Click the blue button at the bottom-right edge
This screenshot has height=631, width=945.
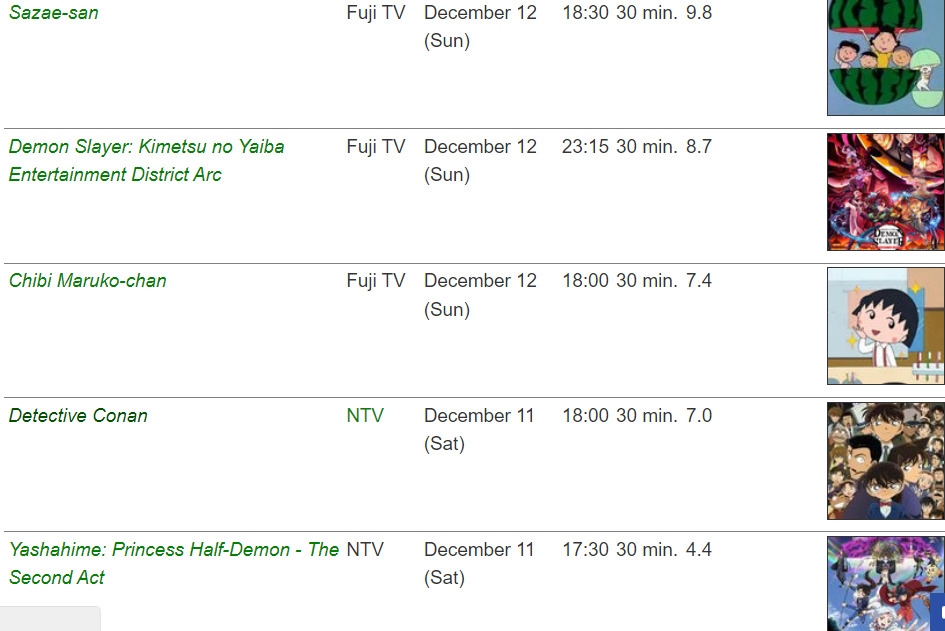[x=938, y=613]
